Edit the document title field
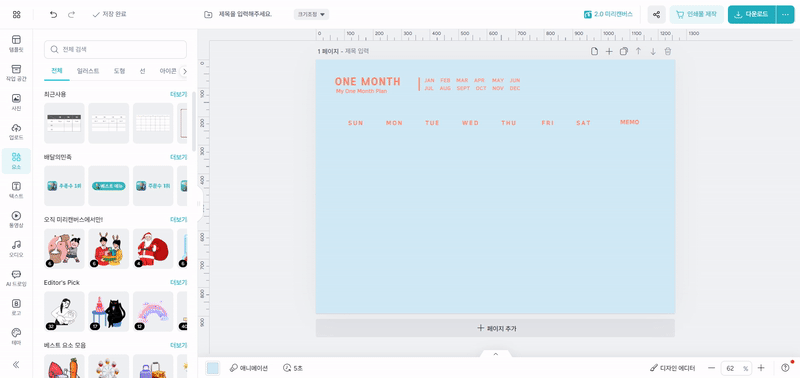 [x=245, y=14]
